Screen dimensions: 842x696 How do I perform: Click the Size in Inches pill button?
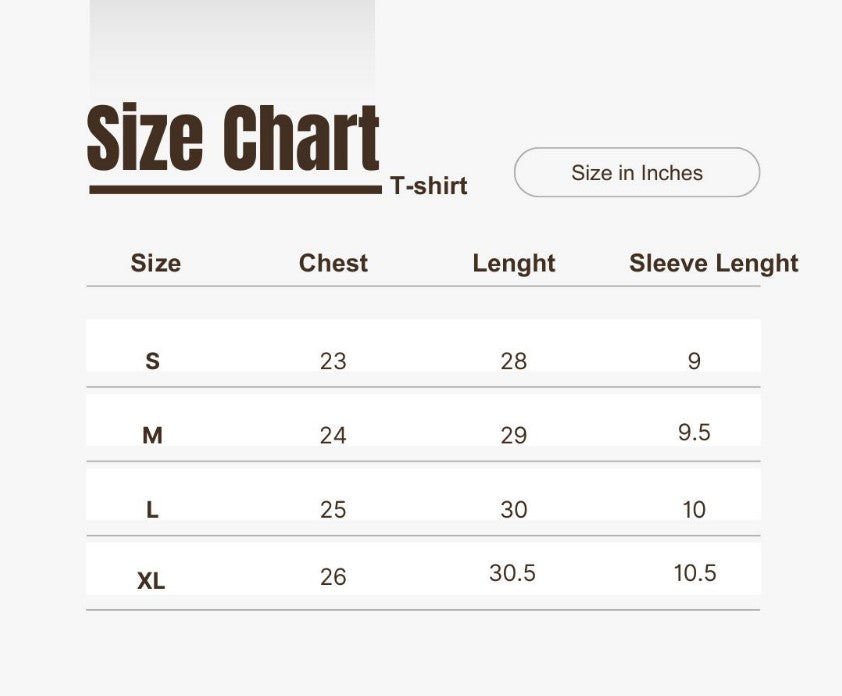tap(637, 173)
